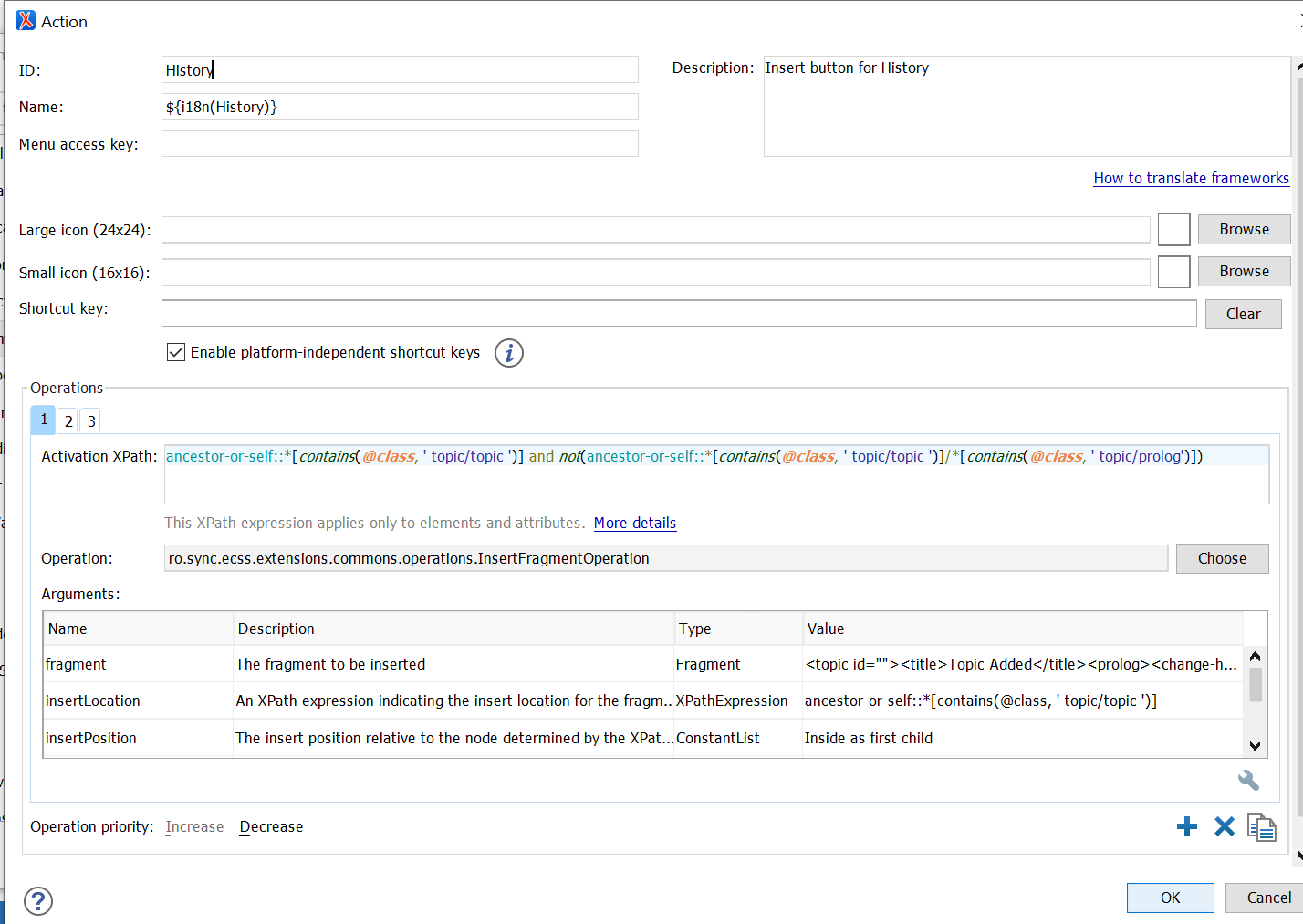
Task: Switch to operation tab 2
Action: [68, 421]
